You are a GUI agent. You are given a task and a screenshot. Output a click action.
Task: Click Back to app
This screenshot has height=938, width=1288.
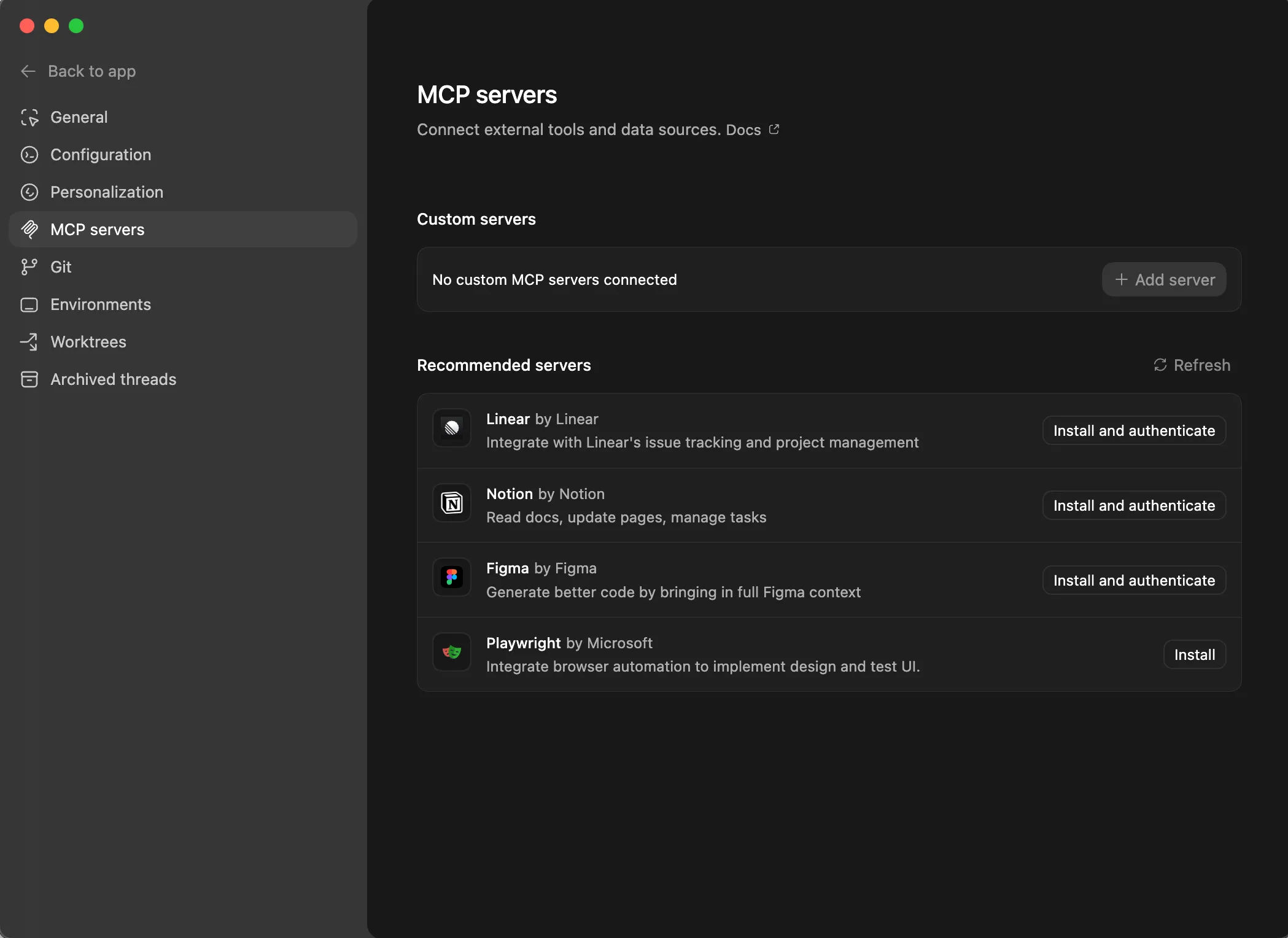[91, 71]
